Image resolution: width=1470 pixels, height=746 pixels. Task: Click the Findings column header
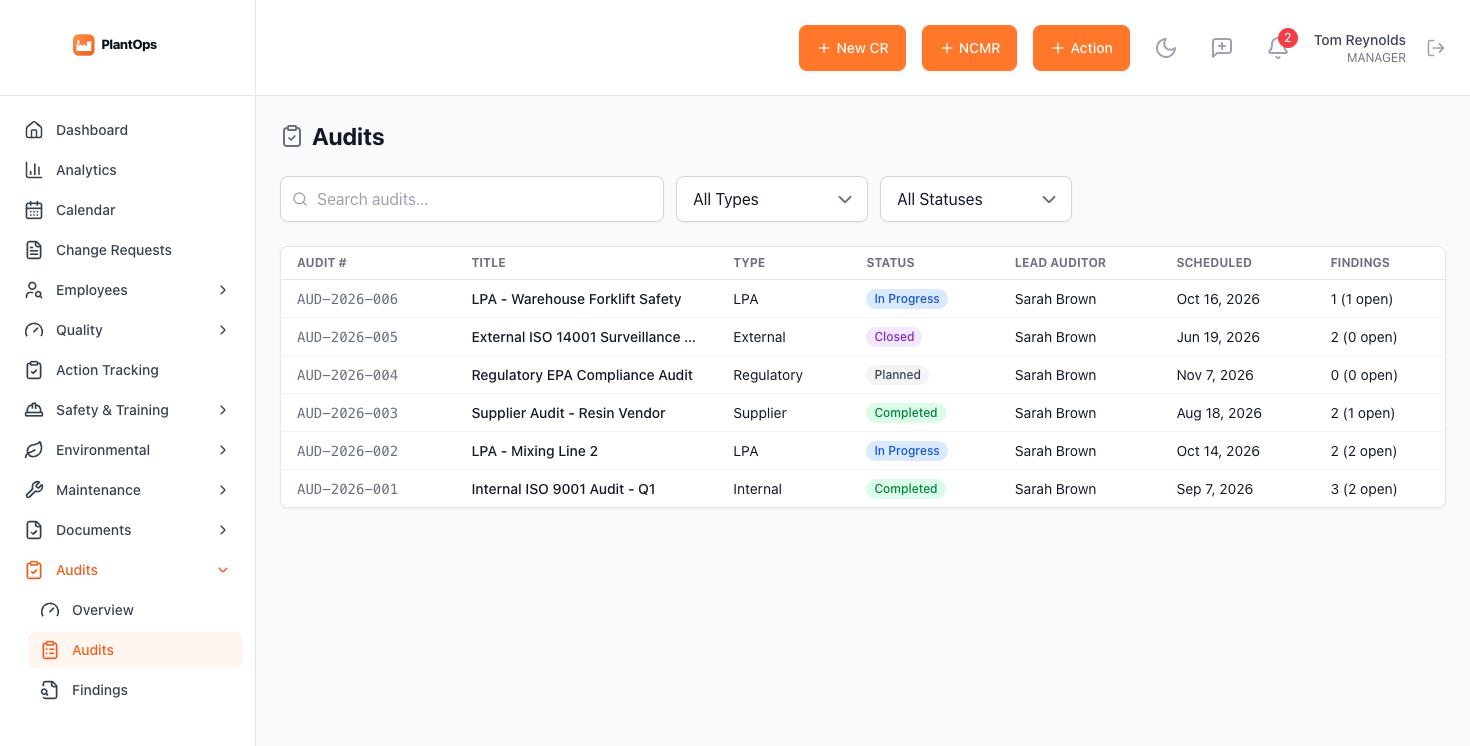coord(1360,263)
